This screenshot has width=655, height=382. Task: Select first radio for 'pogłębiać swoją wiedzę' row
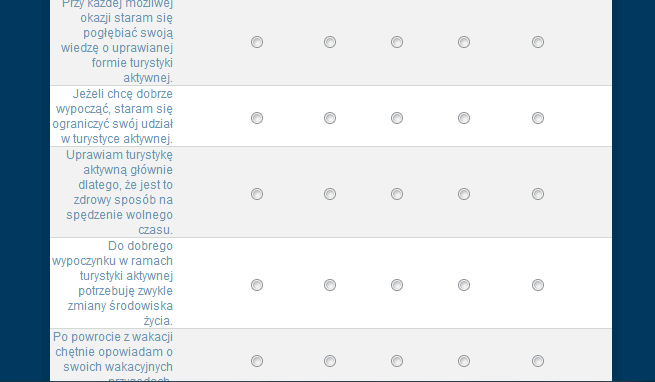point(257,42)
